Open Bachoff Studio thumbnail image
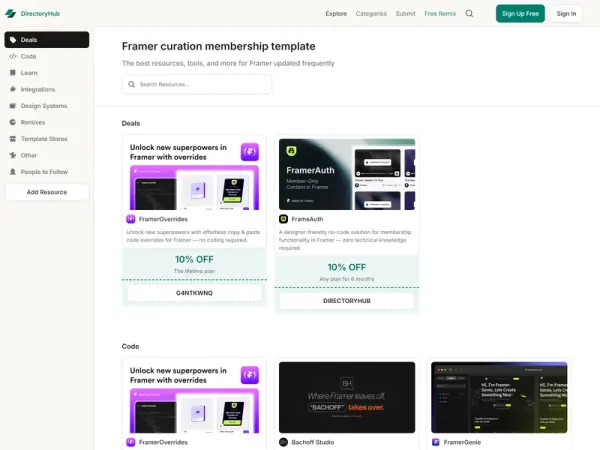Screen dimensions: 600x450 point(347,398)
